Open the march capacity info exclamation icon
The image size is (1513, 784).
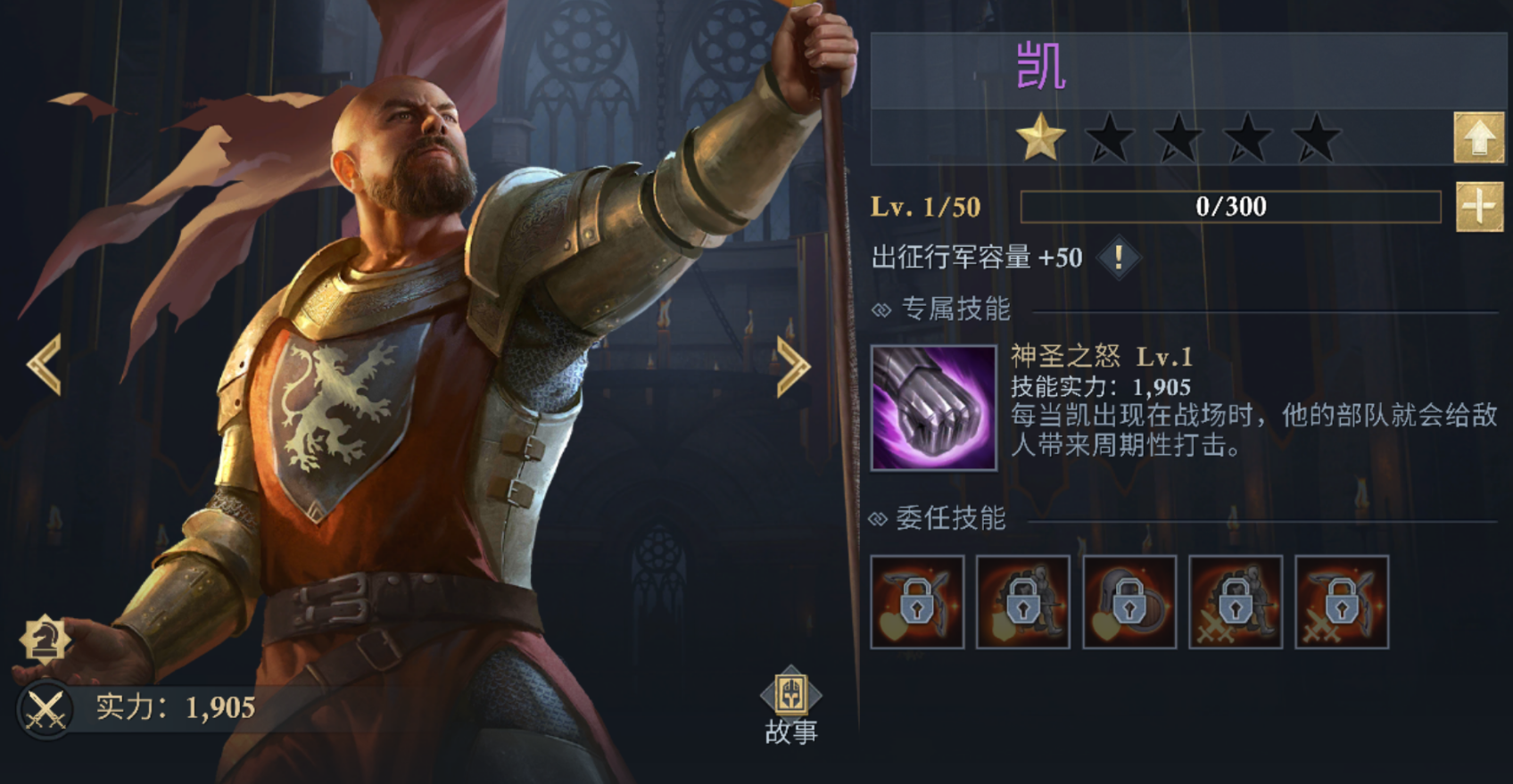1118,258
